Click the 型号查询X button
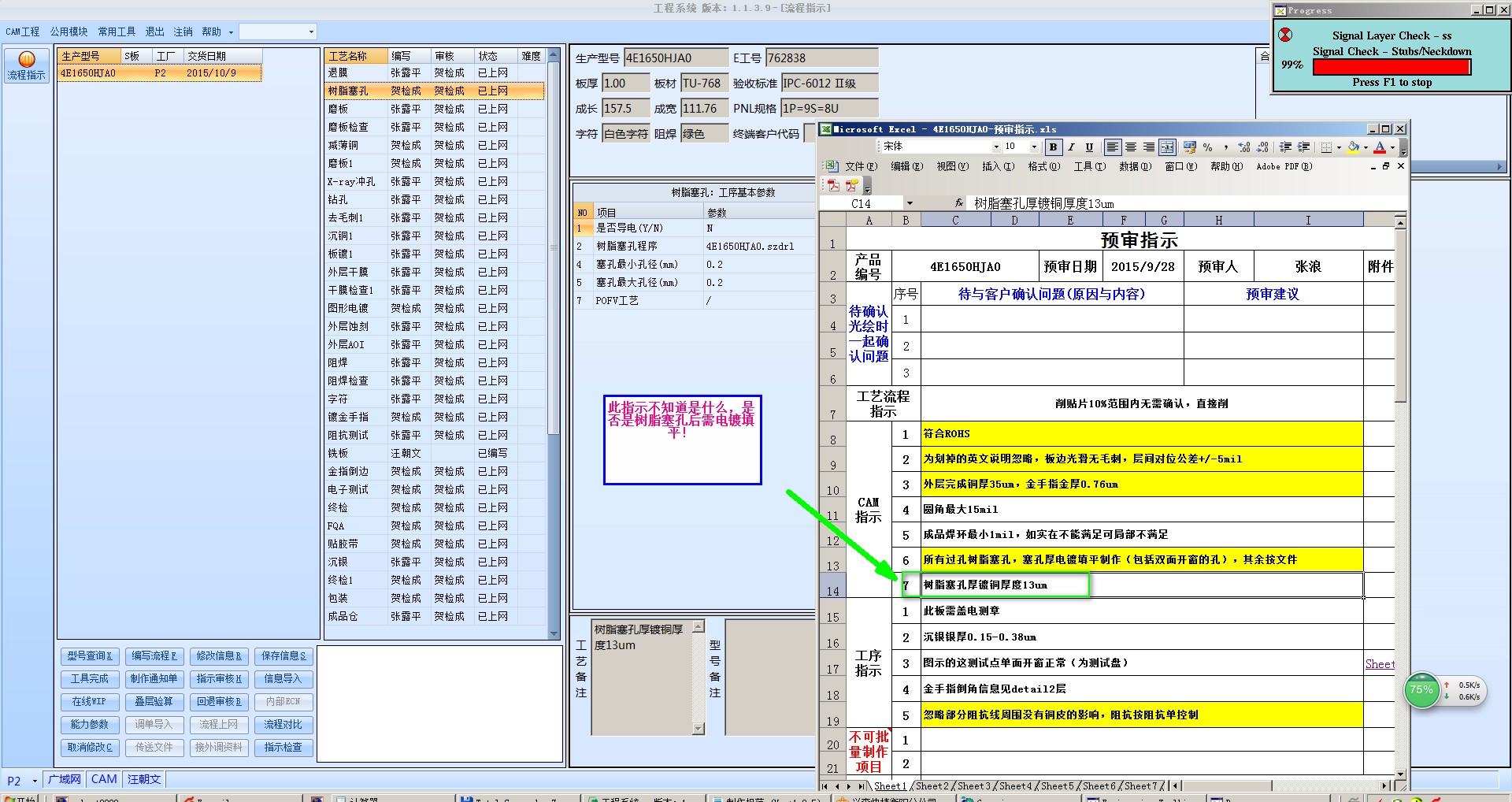The width and height of the screenshot is (1512, 802). coord(90,655)
